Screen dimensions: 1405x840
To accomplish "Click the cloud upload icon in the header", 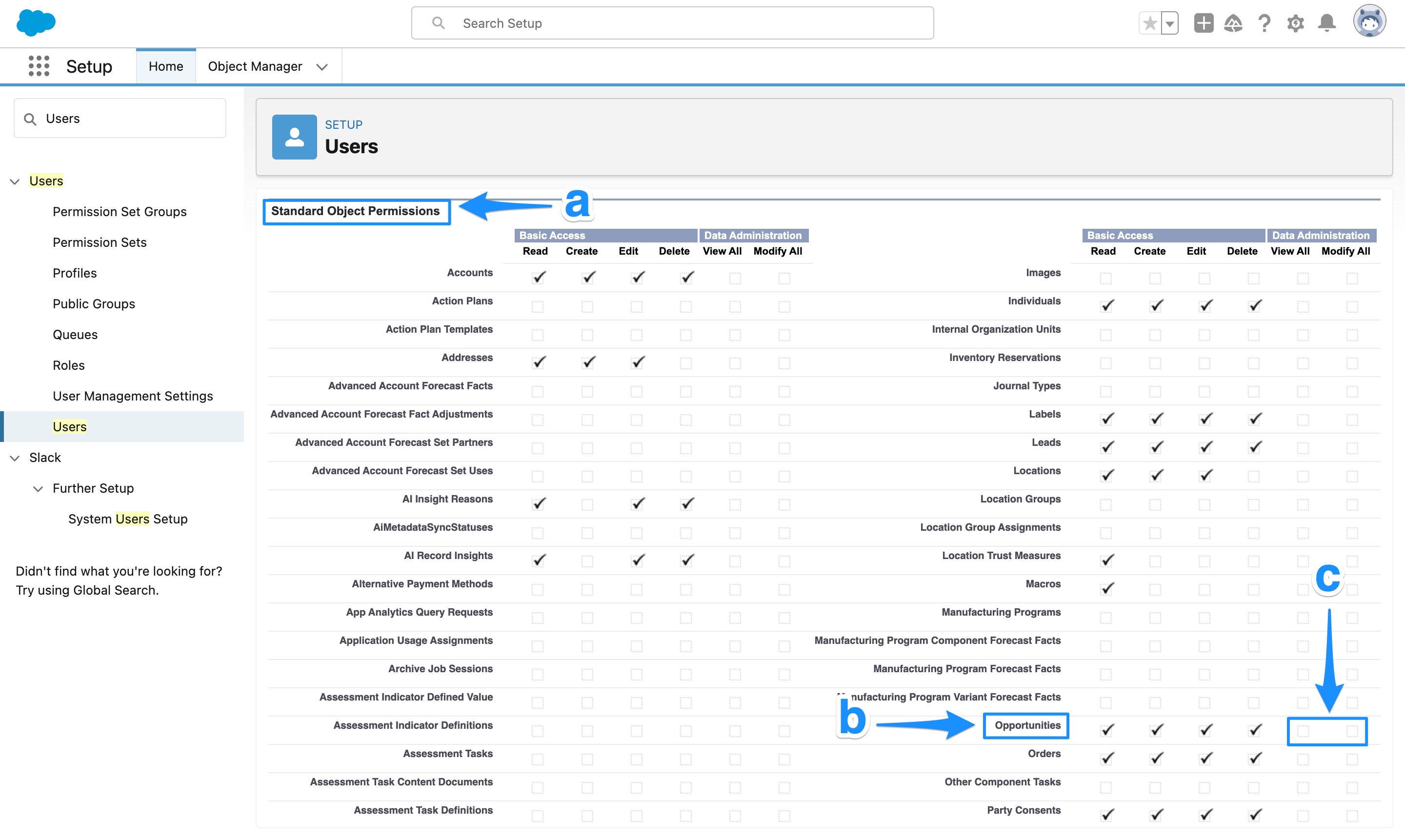I will click(x=1234, y=22).
